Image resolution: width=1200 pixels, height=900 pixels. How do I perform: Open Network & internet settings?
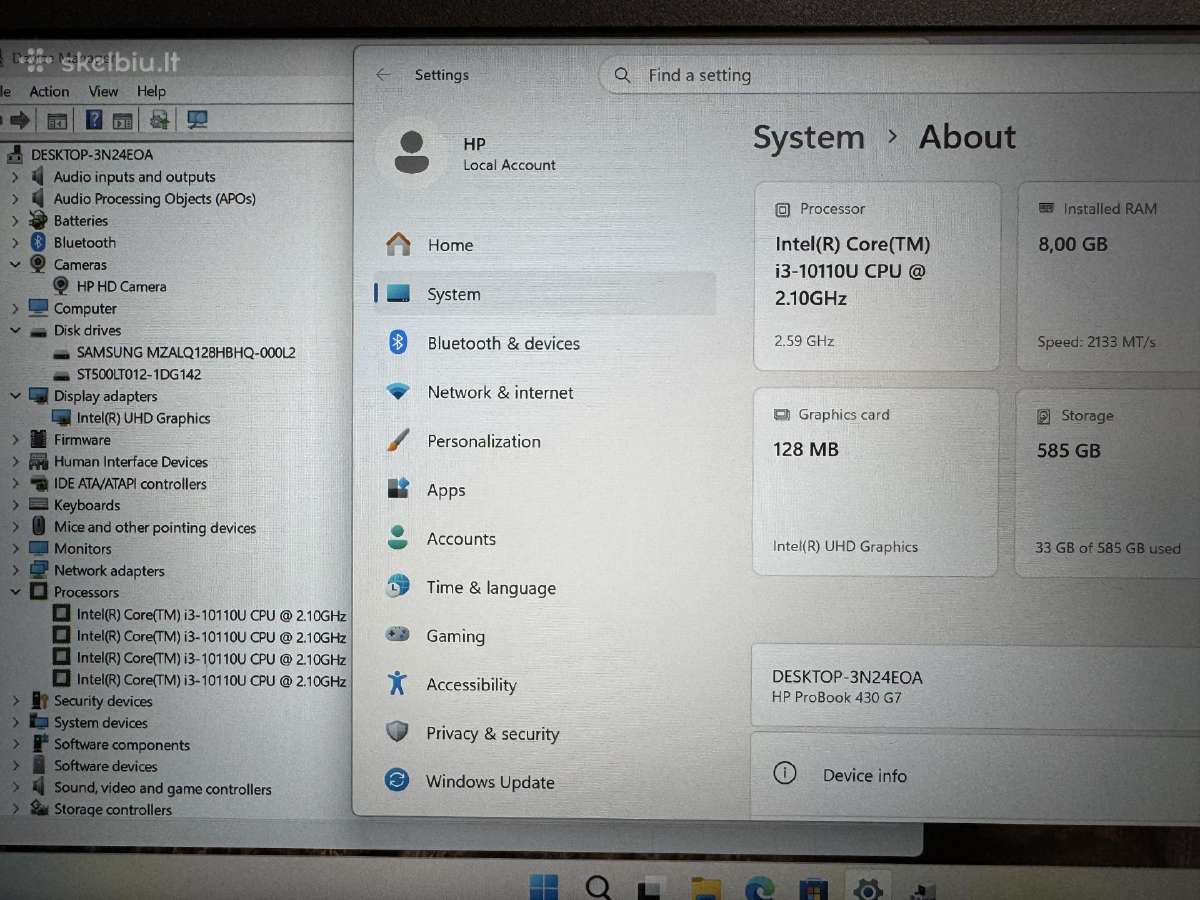545,392
